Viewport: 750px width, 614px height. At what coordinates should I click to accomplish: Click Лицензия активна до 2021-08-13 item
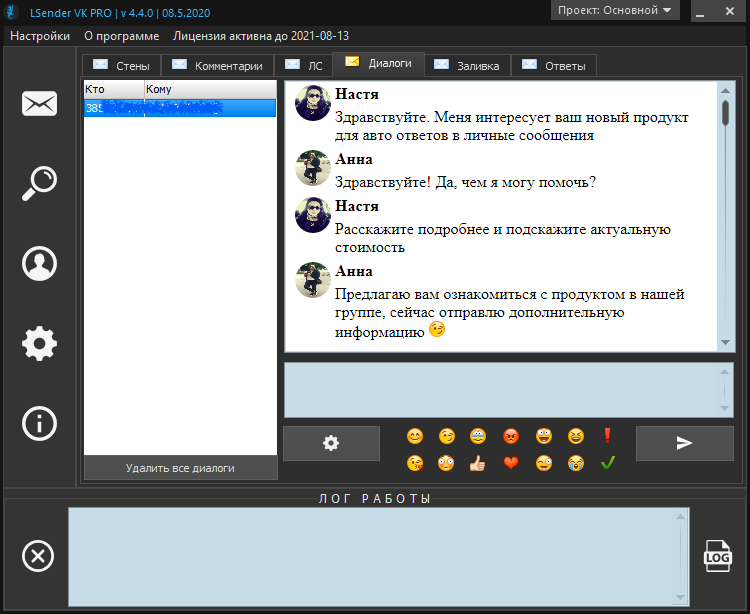point(261,36)
